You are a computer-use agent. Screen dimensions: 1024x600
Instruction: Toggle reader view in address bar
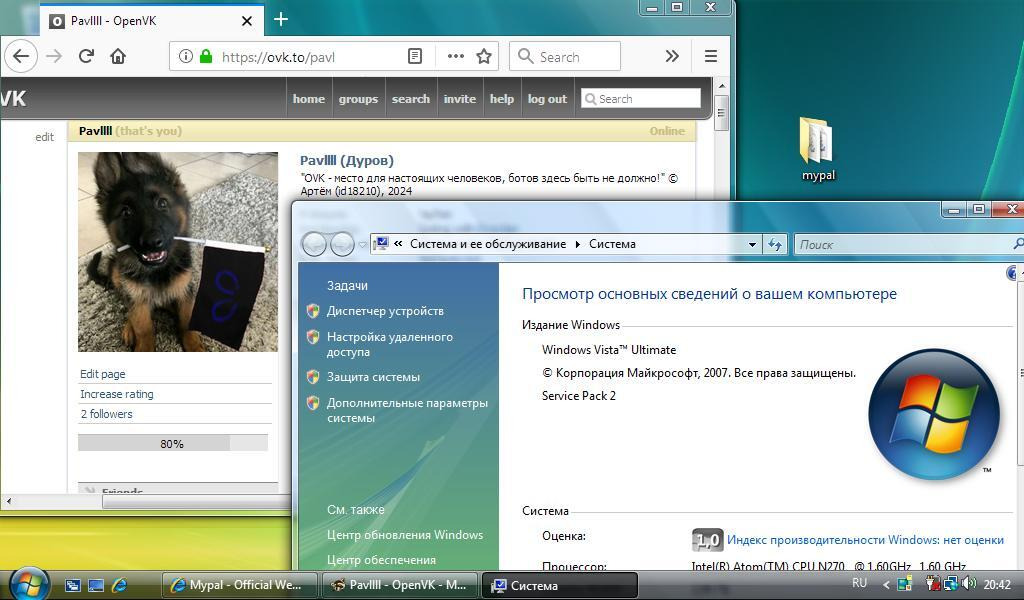(x=415, y=56)
